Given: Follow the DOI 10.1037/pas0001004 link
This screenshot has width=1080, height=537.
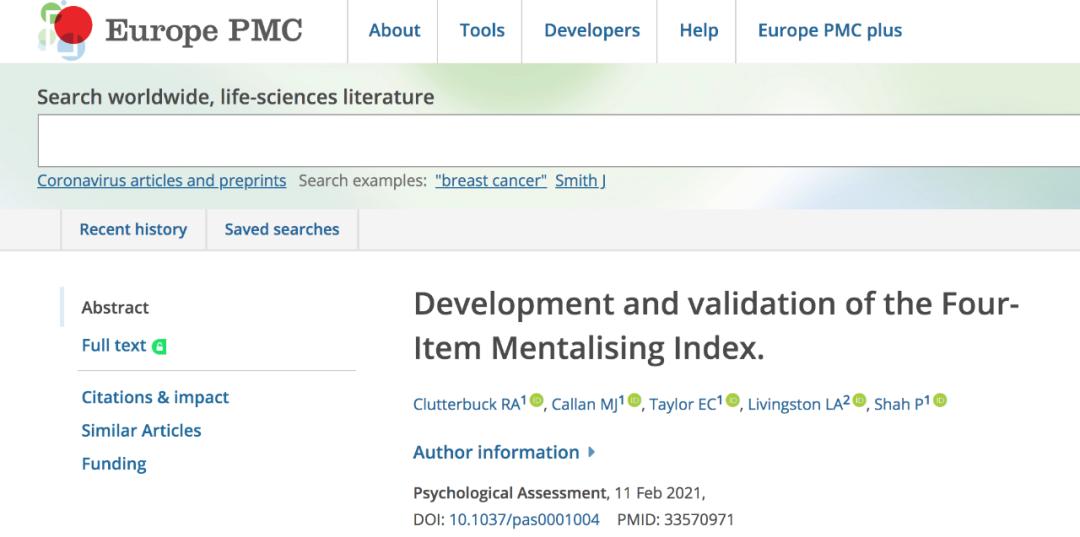Looking at the screenshot, I should 524,519.
